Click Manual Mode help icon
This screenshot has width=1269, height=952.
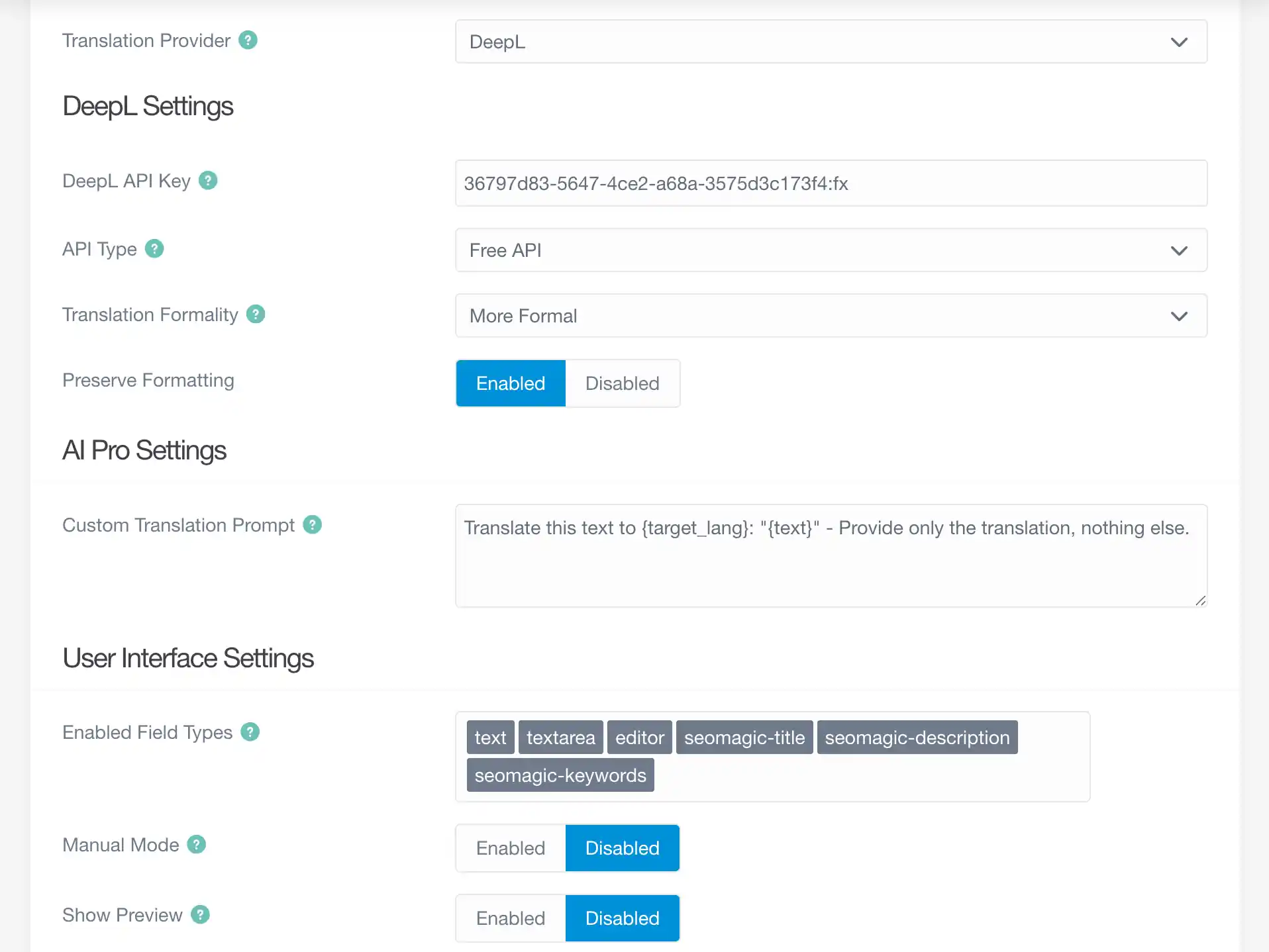[197, 845]
